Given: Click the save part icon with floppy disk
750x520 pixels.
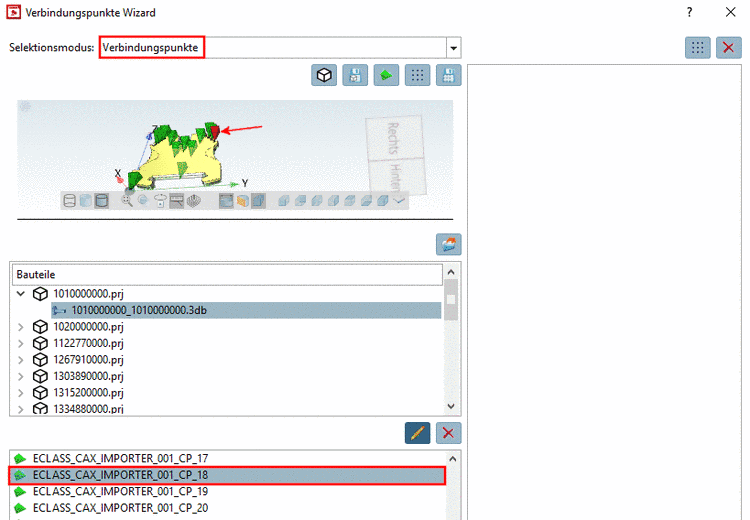Looking at the screenshot, I should 355,75.
